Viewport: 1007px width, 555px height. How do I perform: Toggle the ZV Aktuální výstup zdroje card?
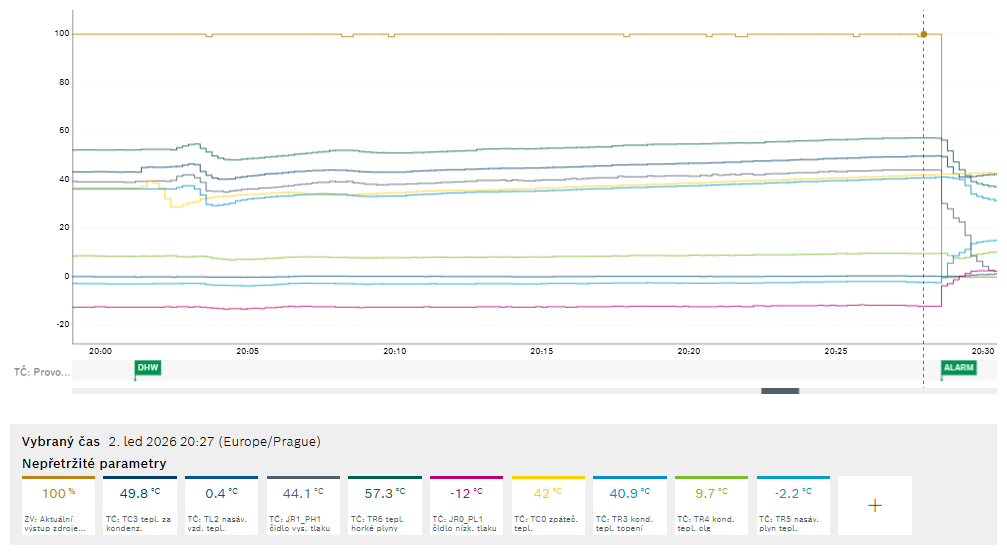click(58, 505)
